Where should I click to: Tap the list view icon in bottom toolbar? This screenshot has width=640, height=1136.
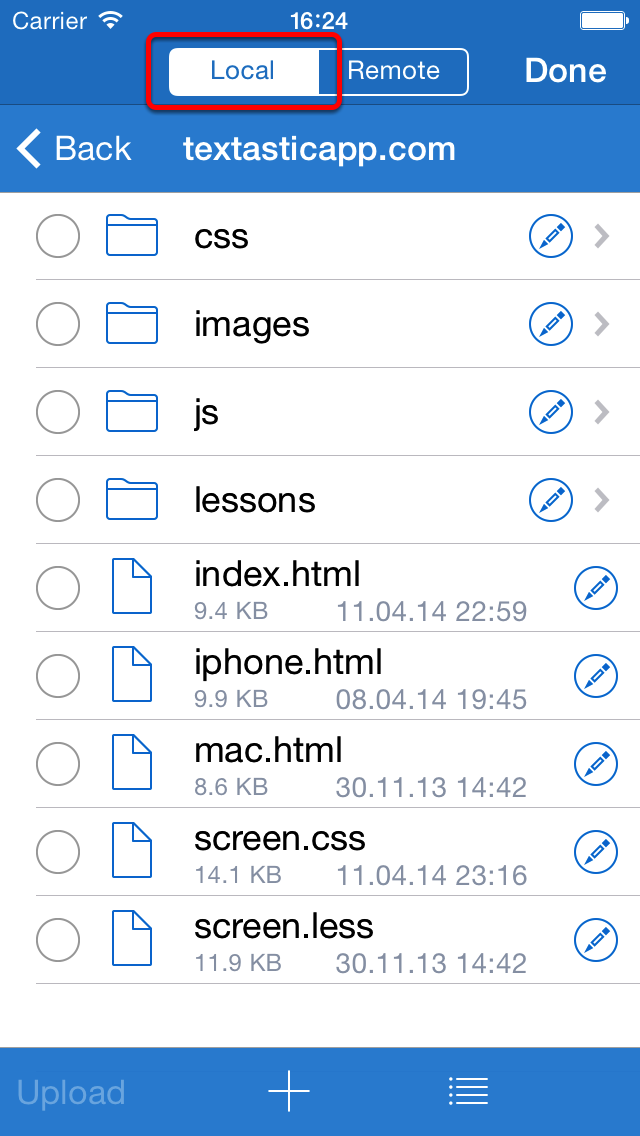[468, 1090]
